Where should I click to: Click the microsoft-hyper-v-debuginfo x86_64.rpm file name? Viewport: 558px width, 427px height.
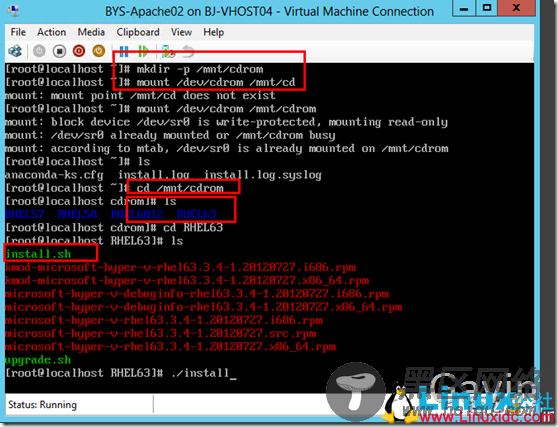point(204,307)
